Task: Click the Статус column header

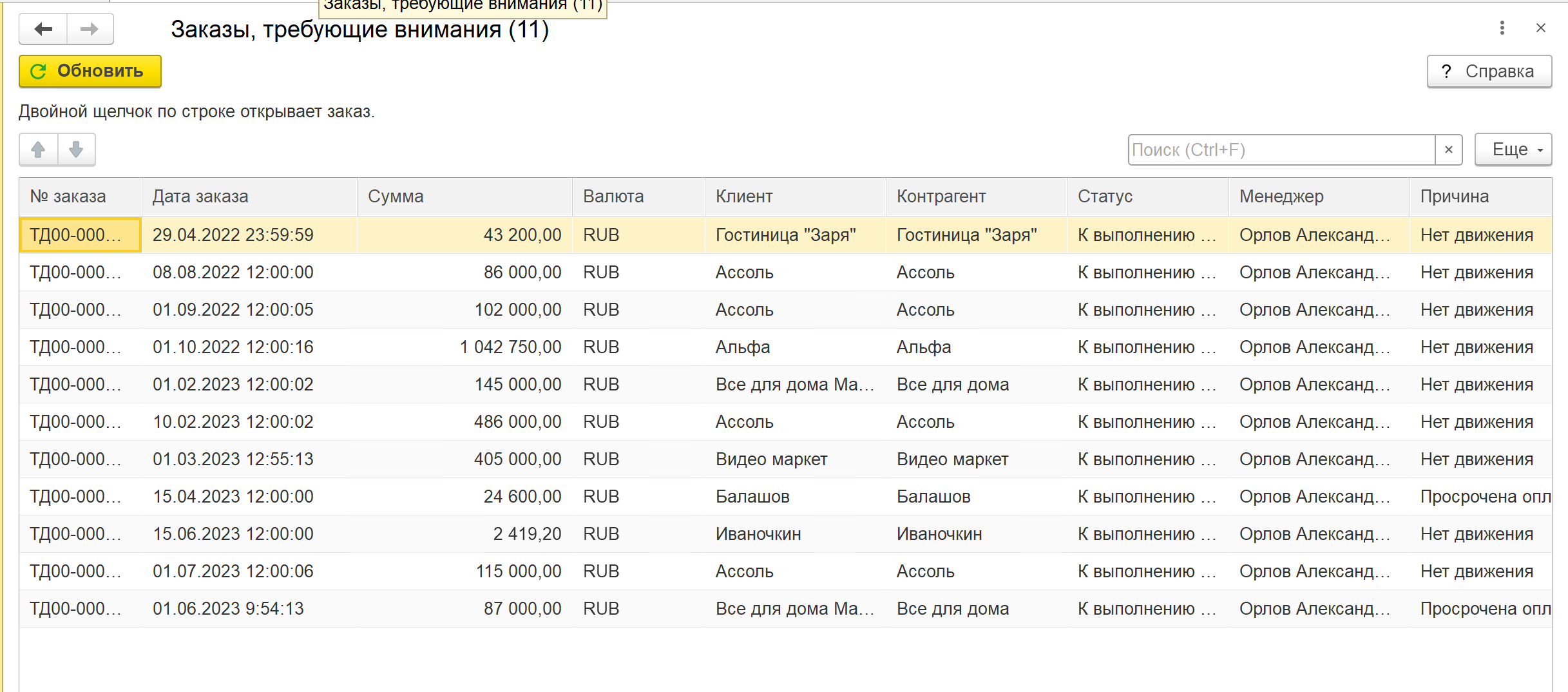Action: coord(1148,197)
